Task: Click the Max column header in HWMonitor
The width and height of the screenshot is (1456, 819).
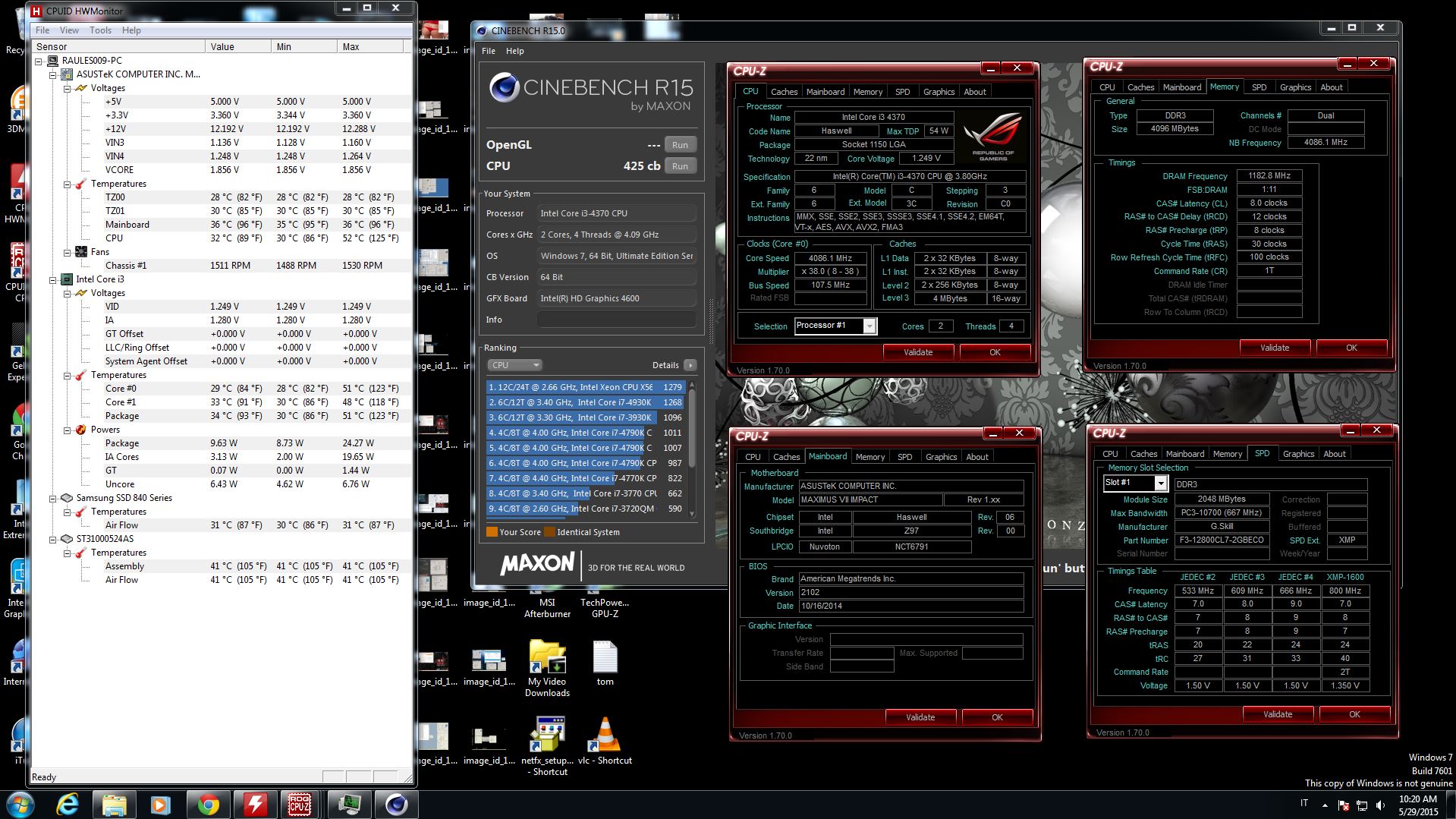Action: (x=370, y=47)
